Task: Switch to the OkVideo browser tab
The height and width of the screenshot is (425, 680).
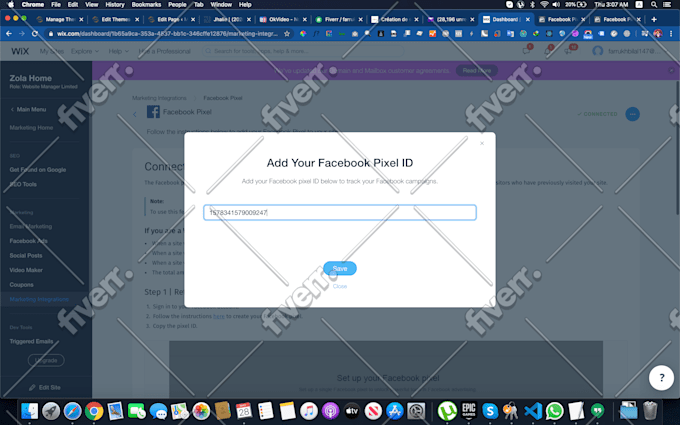Action: point(283,20)
